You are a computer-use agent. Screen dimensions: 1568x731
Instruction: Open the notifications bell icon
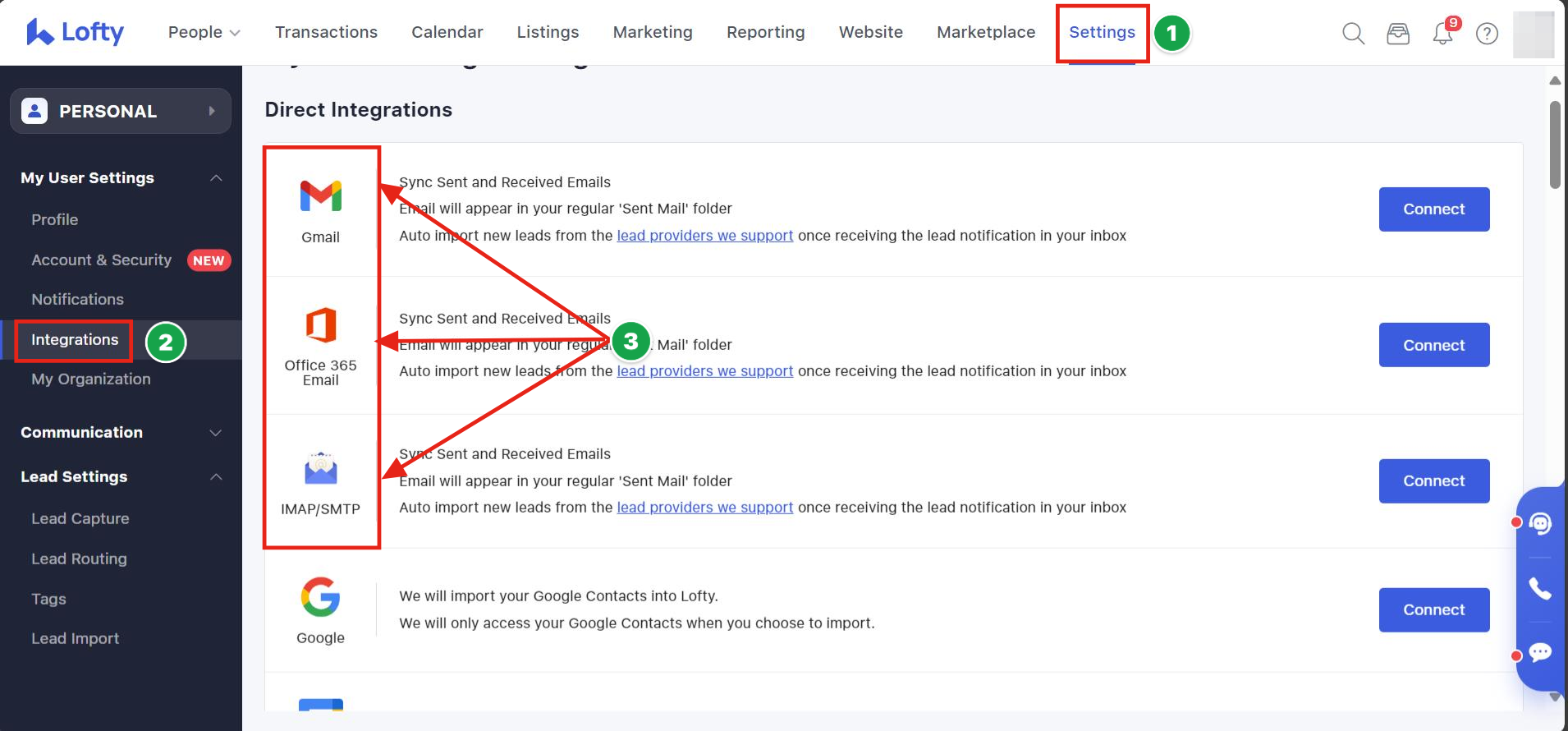tap(1442, 34)
